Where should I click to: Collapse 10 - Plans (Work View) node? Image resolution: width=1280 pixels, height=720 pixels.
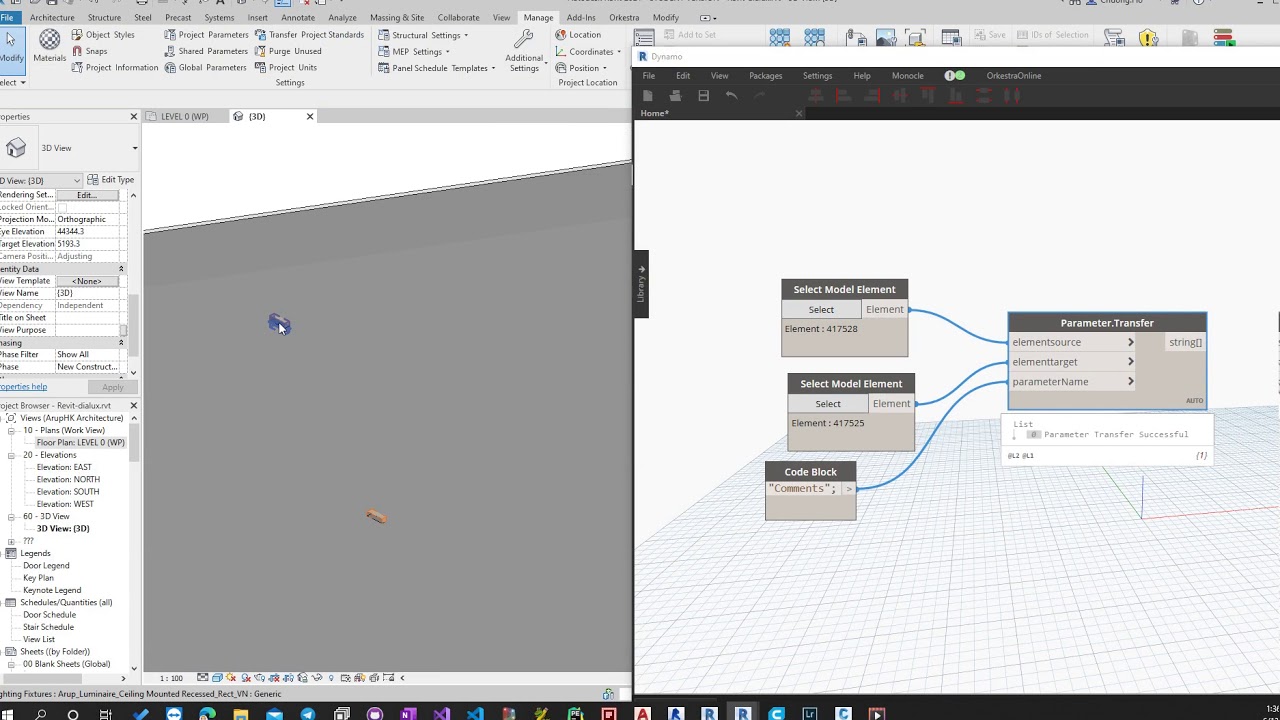click(13, 430)
